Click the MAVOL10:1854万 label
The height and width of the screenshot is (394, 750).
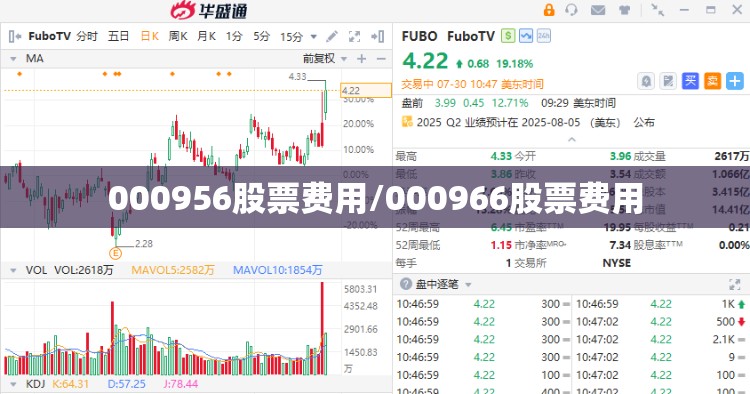tap(277, 270)
